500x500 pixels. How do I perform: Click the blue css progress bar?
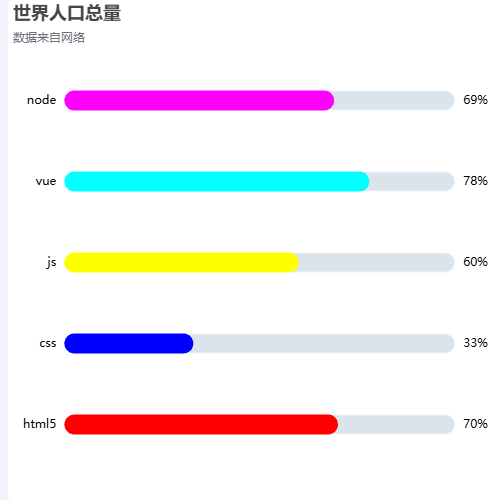[129, 343]
